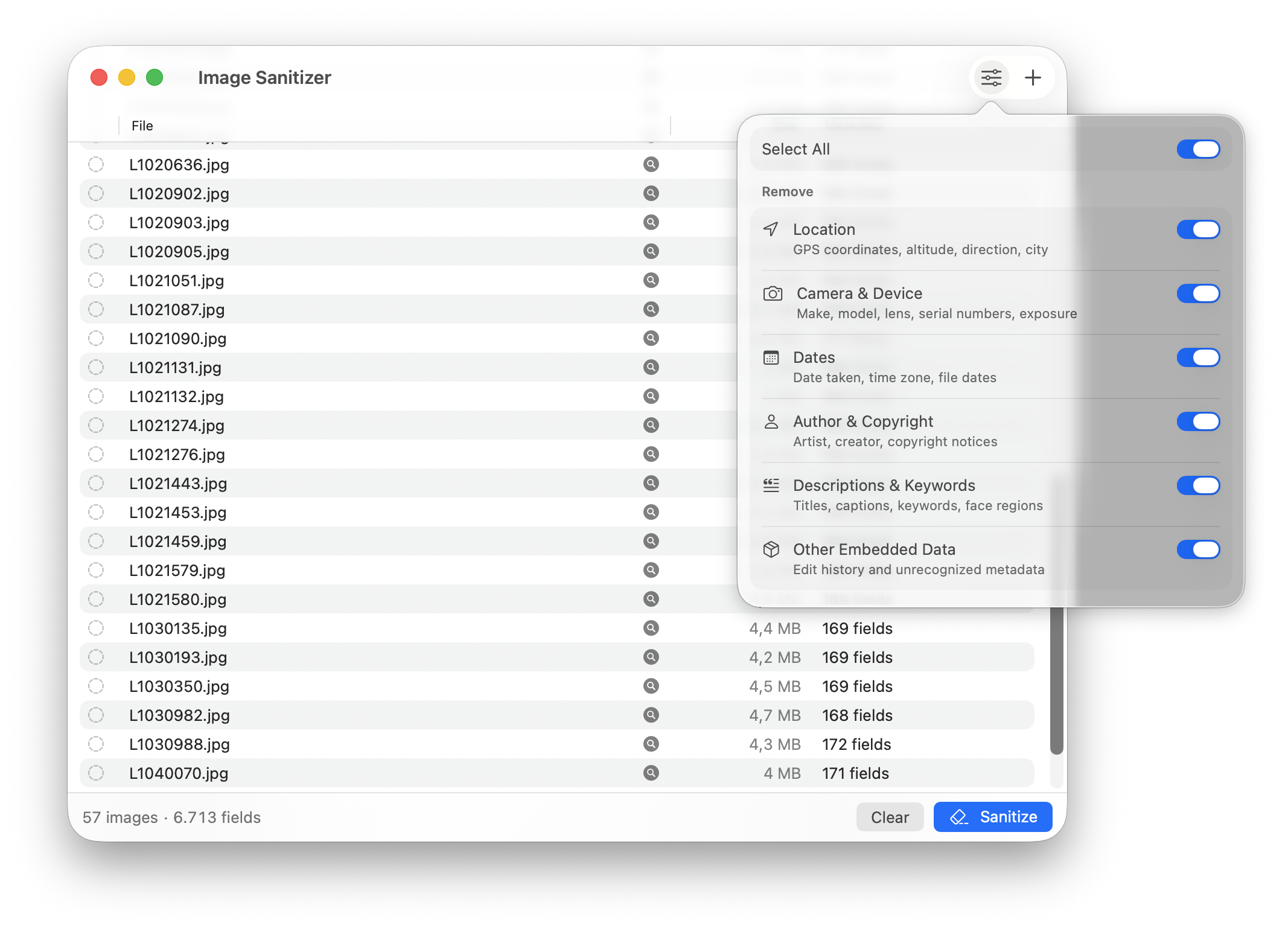This screenshot has width=1288, height=931.
Task: Click '168 fields' in L1030982.jpg row
Action: [857, 715]
